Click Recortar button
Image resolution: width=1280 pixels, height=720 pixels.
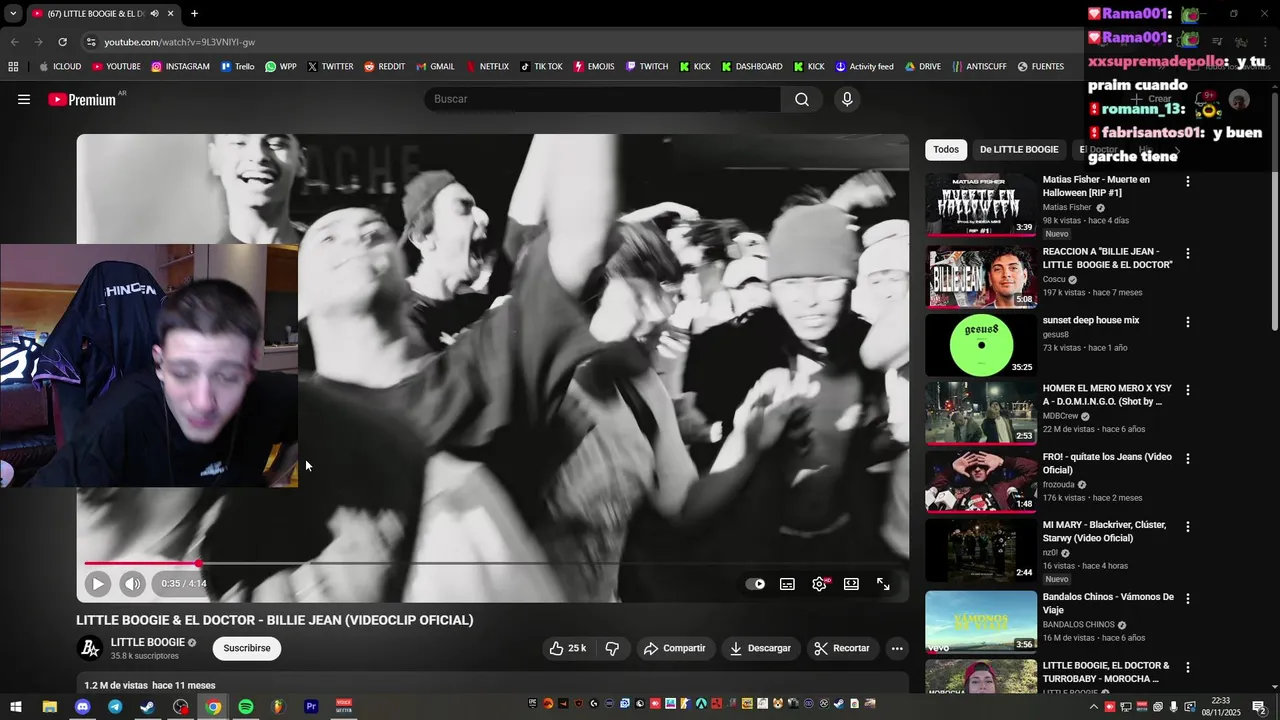click(x=842, y=648)
